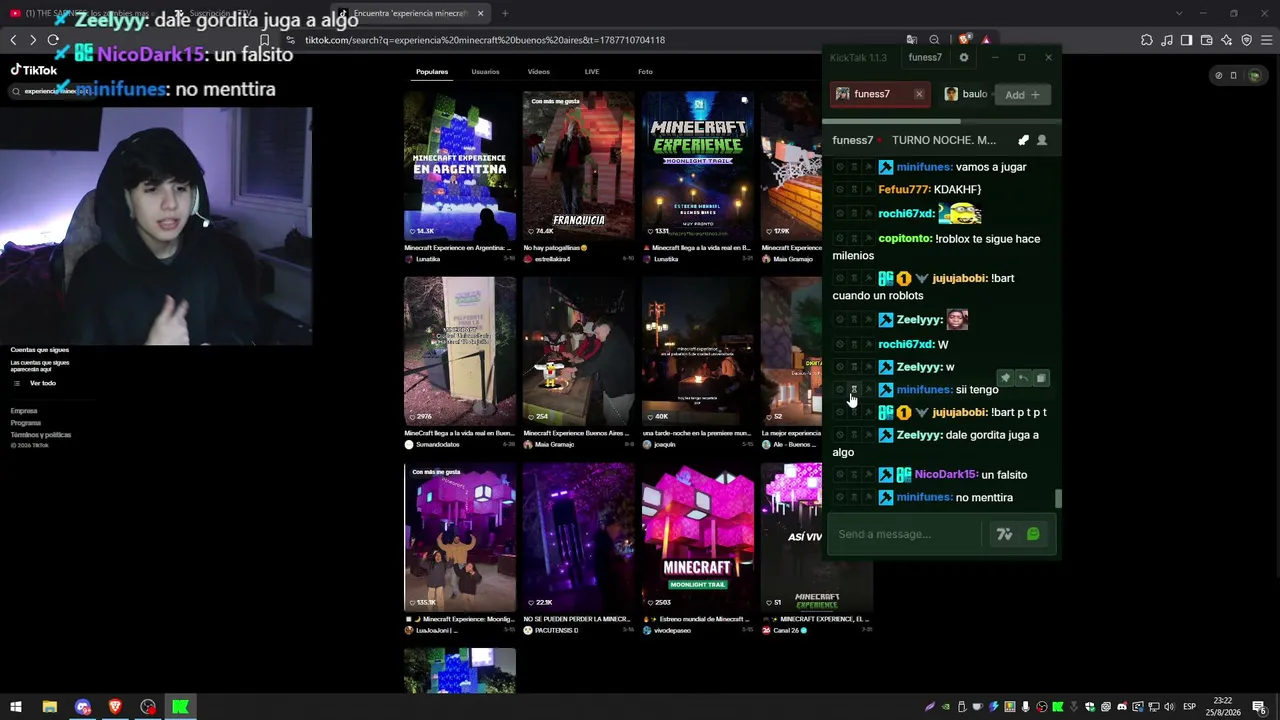
Task: Open user Fefuu777 in chat
Action: point(904,190)
